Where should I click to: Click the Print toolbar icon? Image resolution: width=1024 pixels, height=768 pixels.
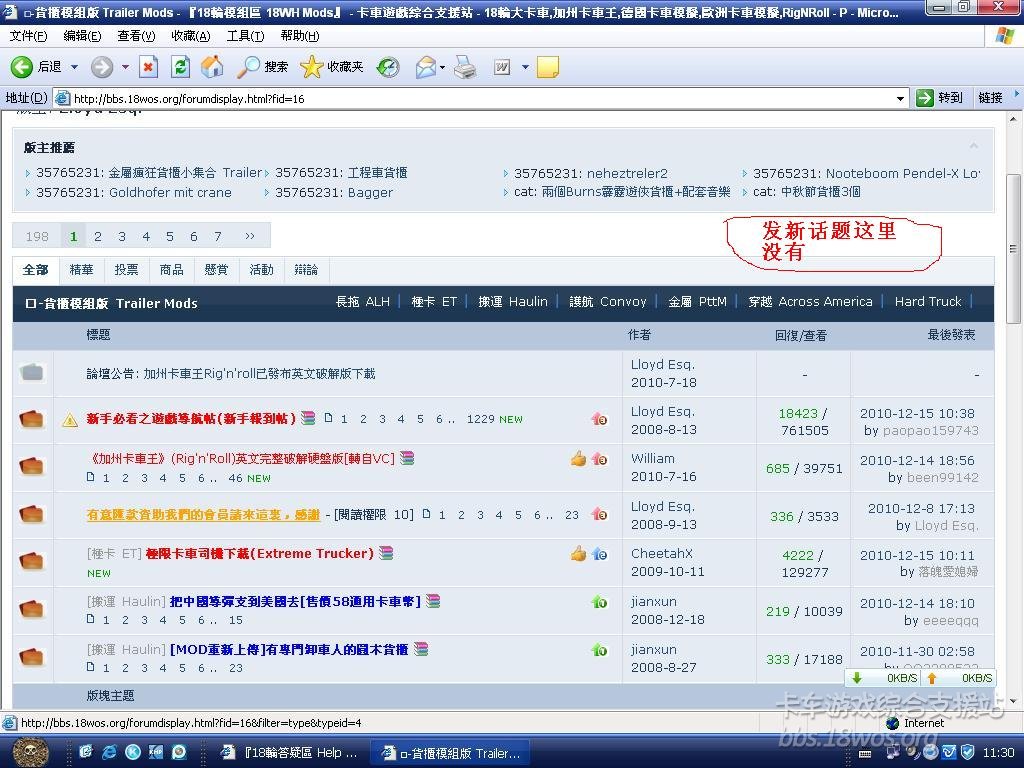[465, 67]
